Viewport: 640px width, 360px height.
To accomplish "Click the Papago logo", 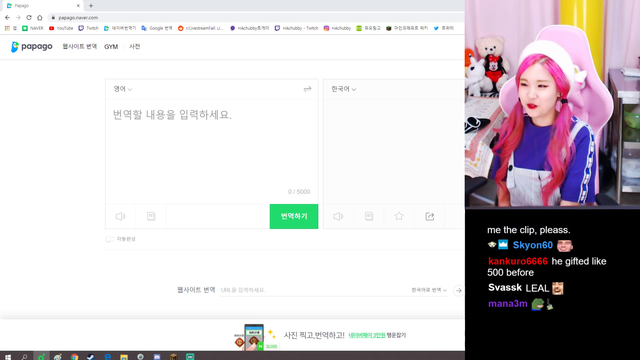I will click(31, 47).
